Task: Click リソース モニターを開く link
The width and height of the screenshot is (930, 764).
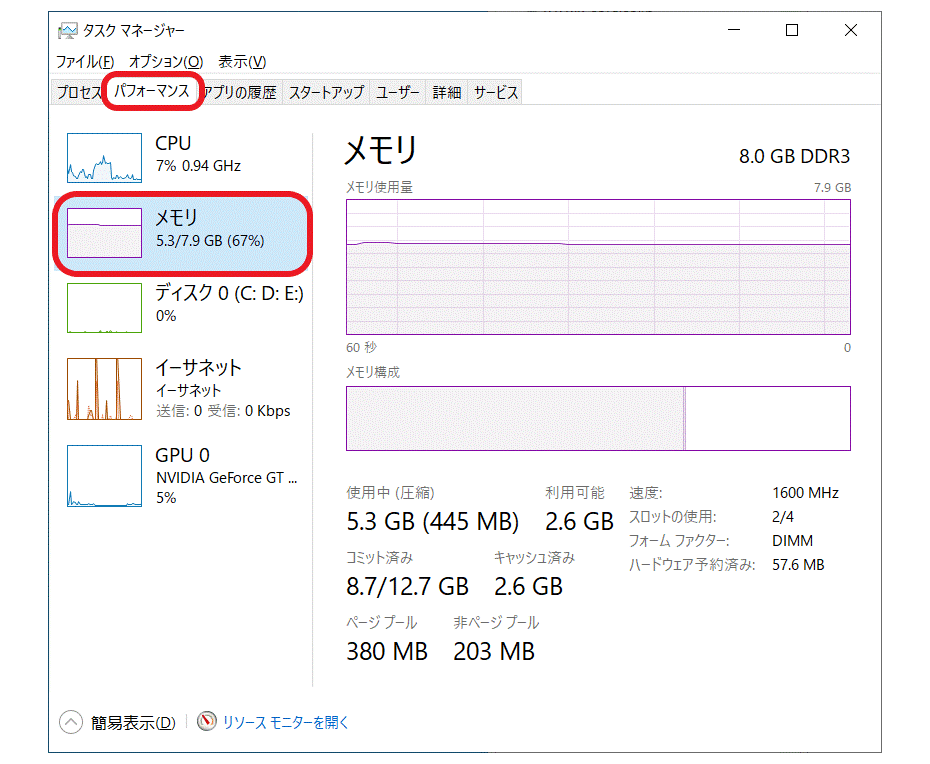Action: click(x=285, y=722)
